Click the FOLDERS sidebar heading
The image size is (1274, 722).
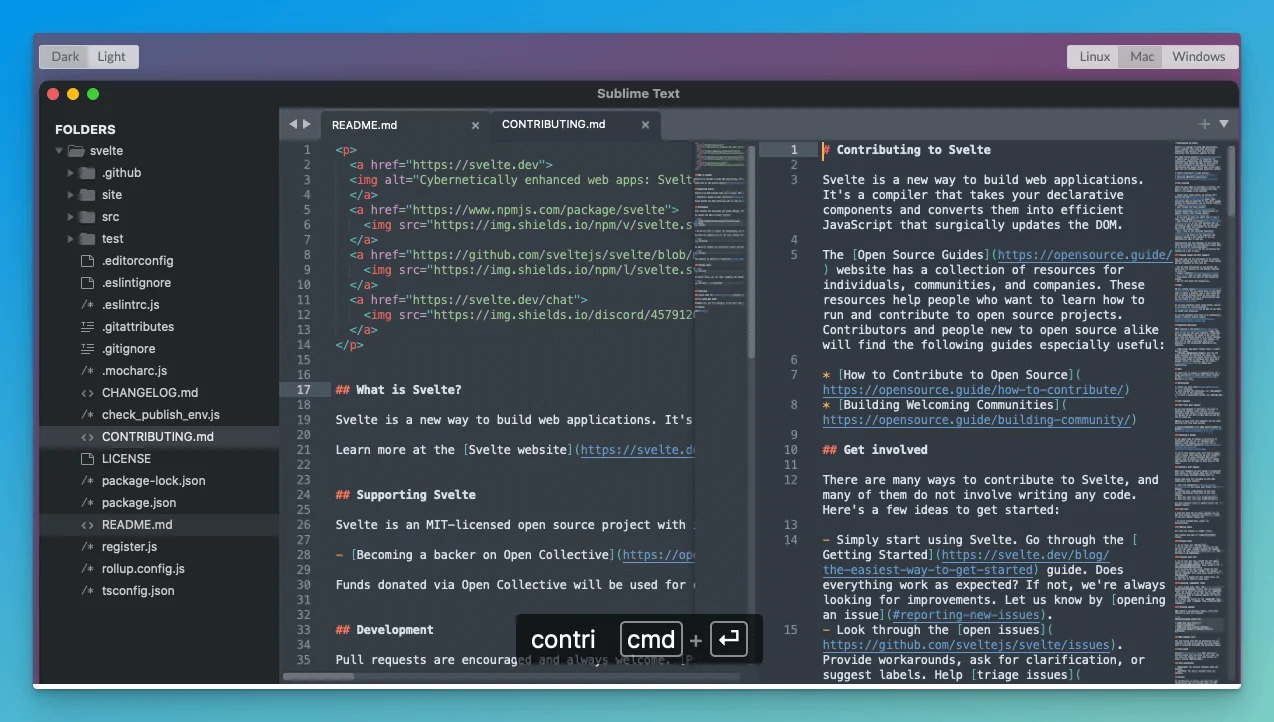[x=85, y=130]
